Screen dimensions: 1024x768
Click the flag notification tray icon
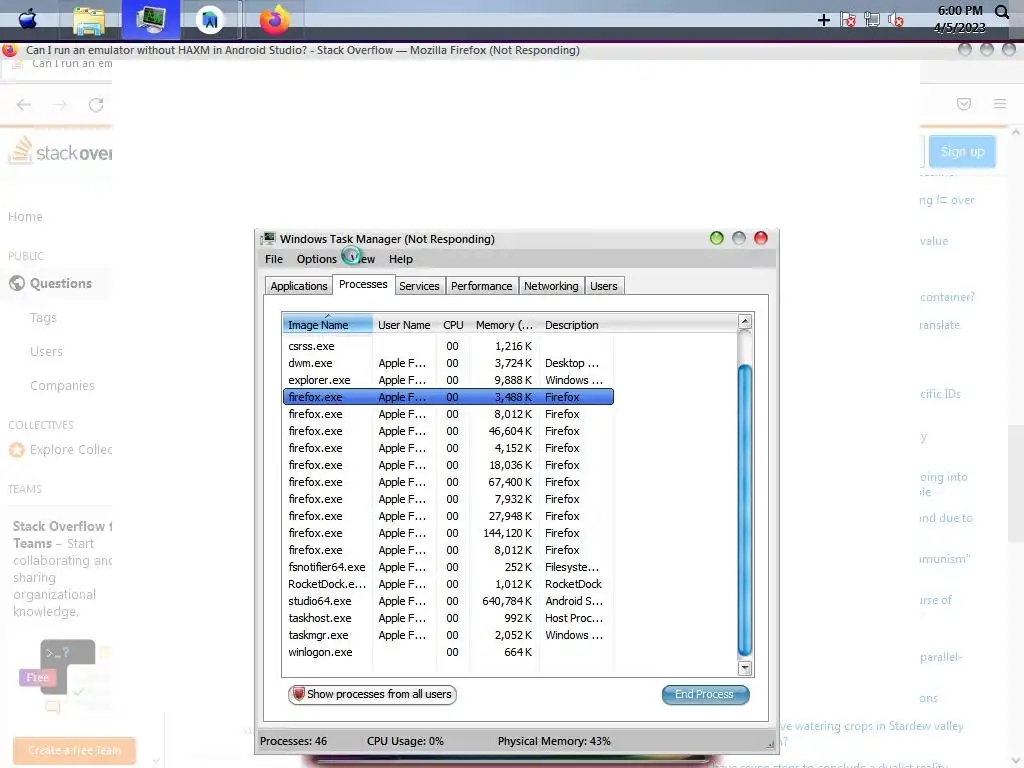click(848, 20)
